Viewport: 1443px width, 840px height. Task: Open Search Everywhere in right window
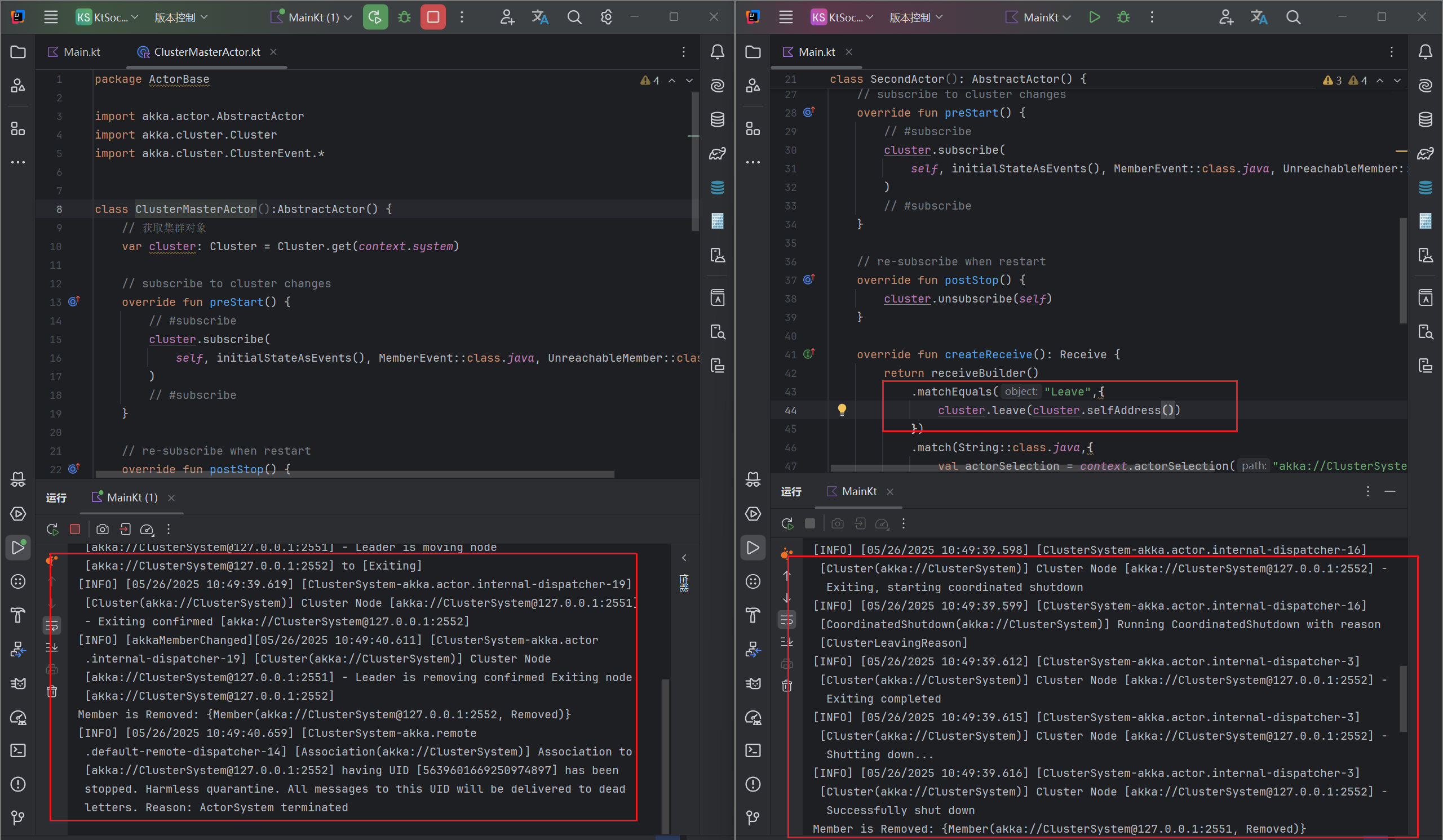pyautogui.click(x=1293, y=17)
